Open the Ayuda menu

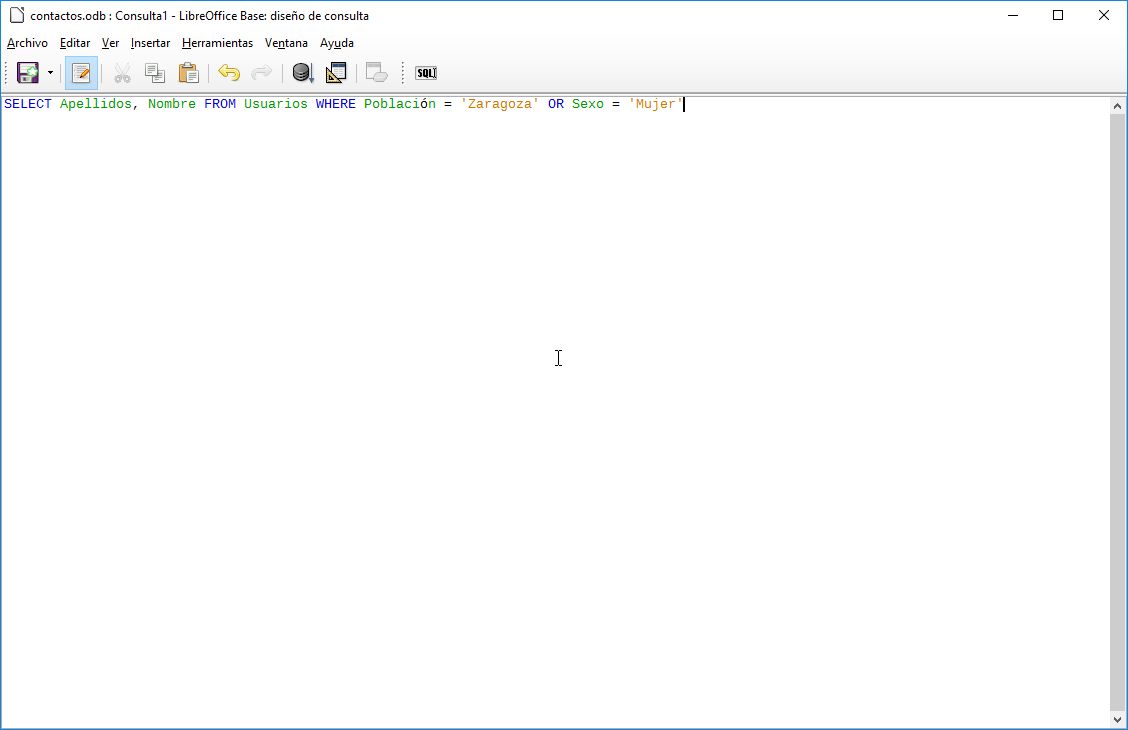(x=337, y=43)
